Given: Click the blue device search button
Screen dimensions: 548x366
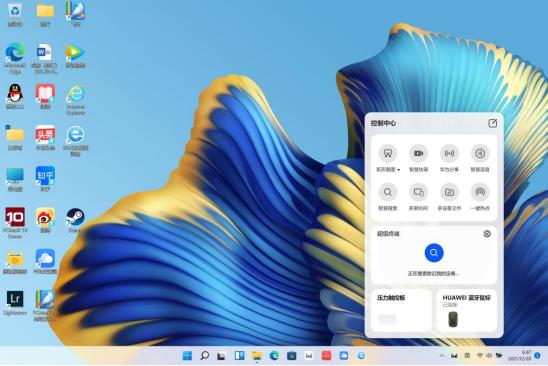Looking at the screenshot, I should click(x=434, y=253).
